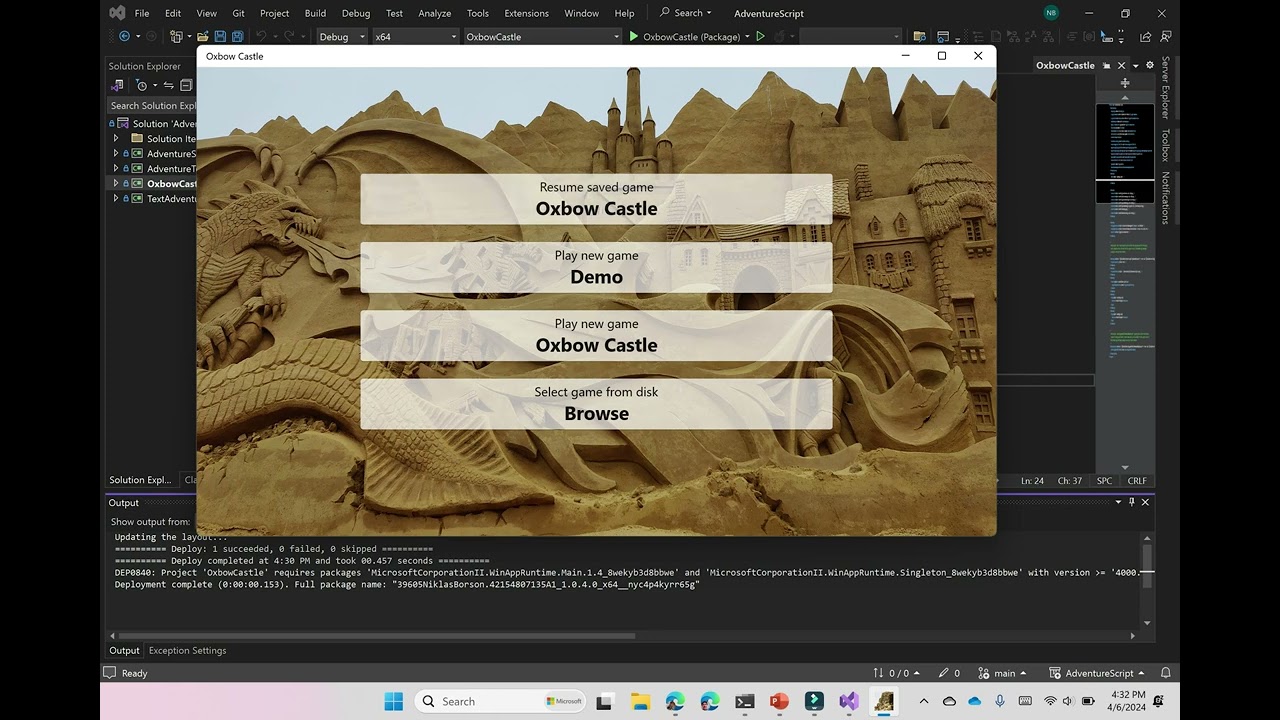The width and height of the screenshot is (1280, 720).
Task: Open the OxbowCastle startup project dropdown
Action: (542, 36)
